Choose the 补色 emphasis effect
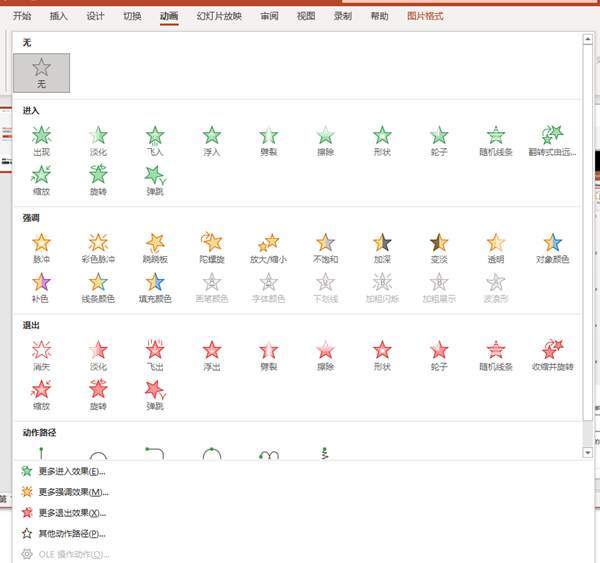 tap(41, 287)
